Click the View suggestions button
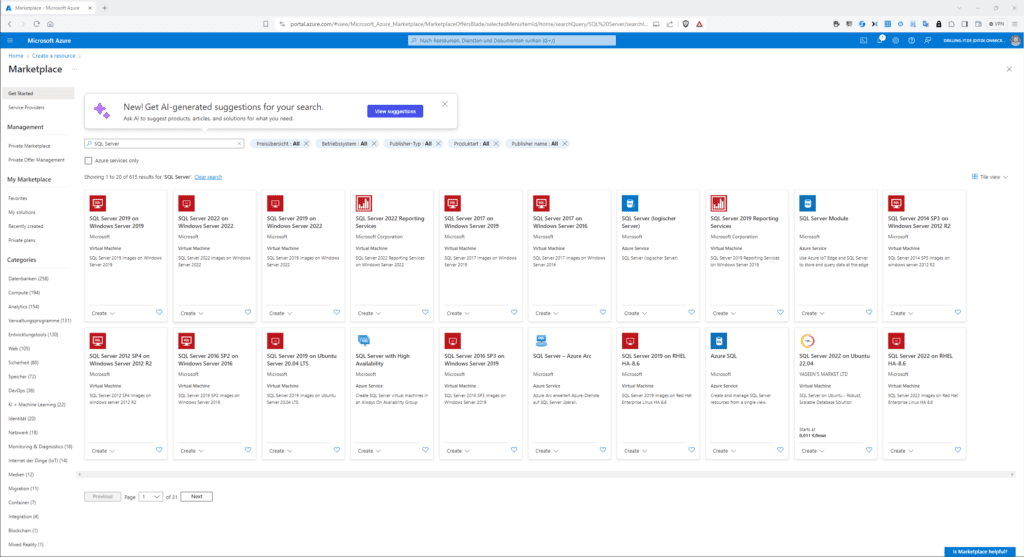 [395, 111]
